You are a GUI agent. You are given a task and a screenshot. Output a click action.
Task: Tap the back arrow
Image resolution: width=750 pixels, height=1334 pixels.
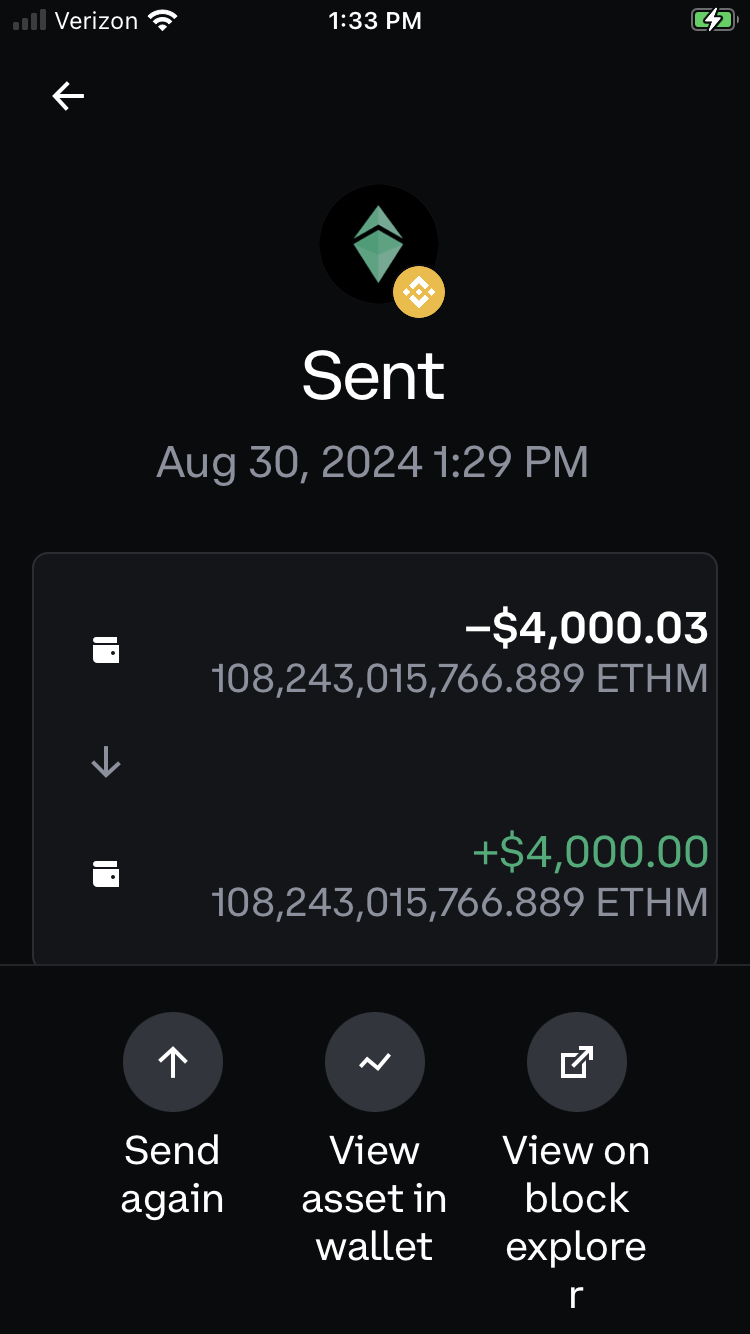pos(68,96)
